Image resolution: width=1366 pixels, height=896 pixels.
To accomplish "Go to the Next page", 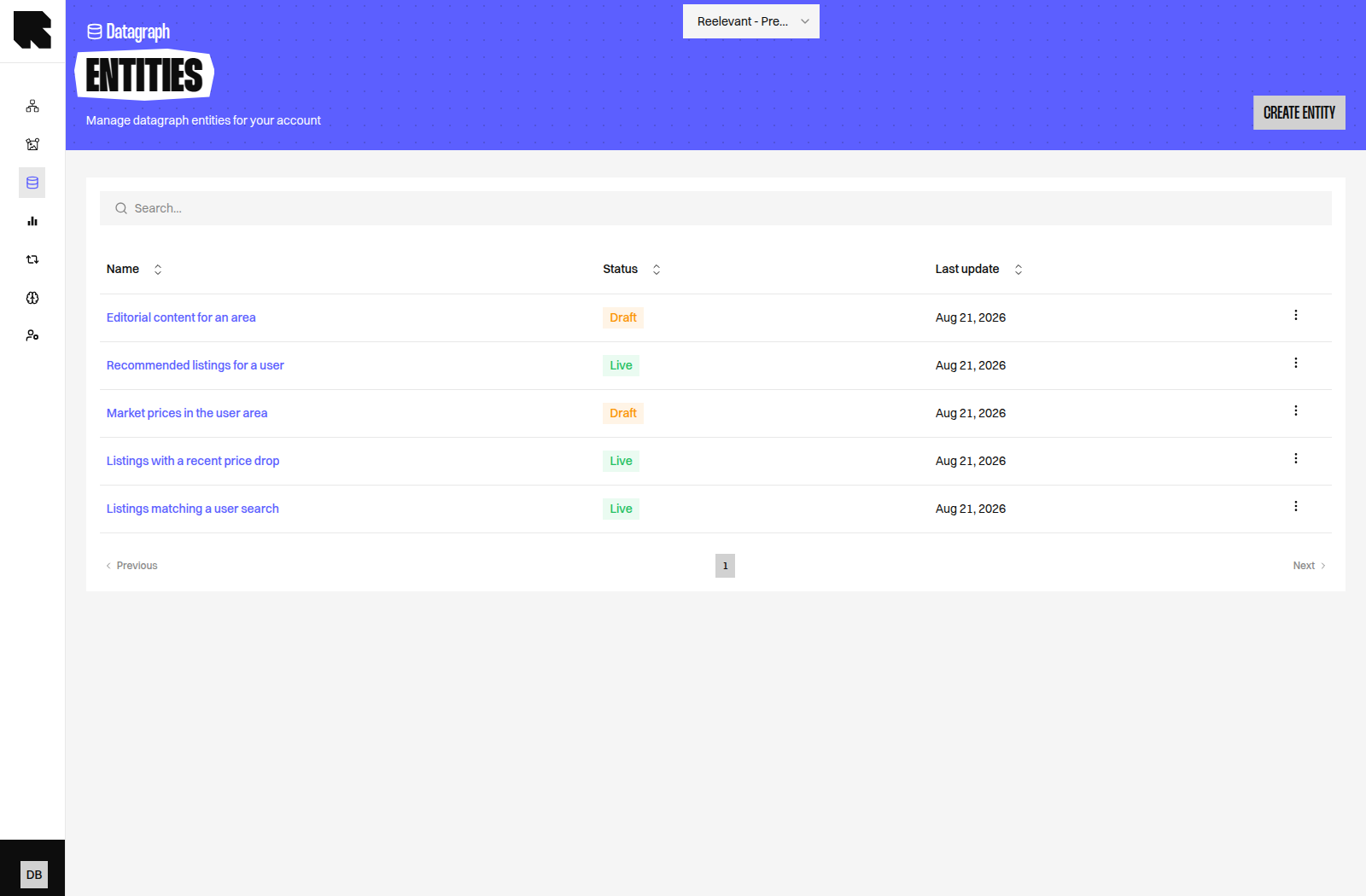I will [x=1309, y=566].
